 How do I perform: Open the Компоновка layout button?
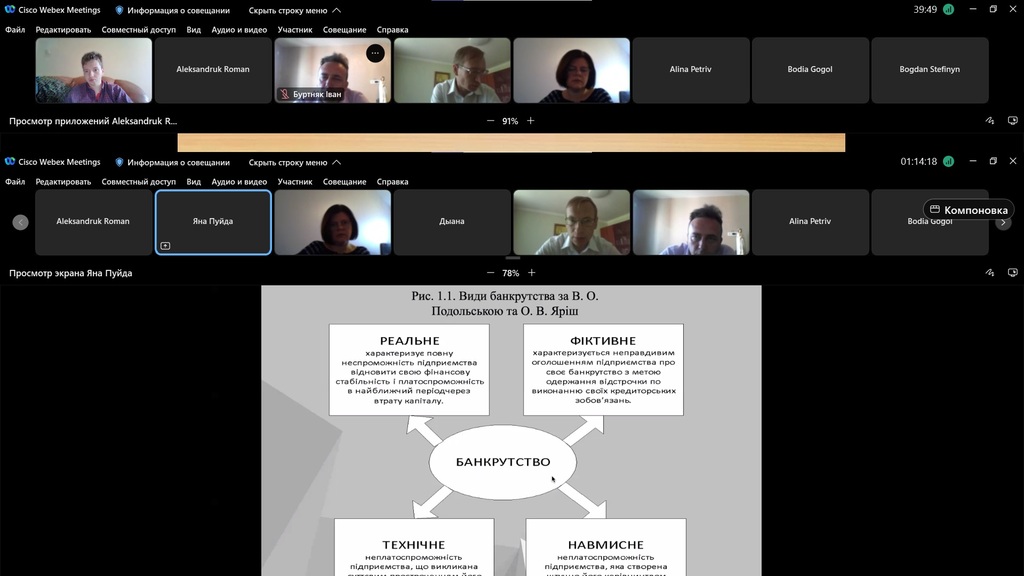point(968,210)
